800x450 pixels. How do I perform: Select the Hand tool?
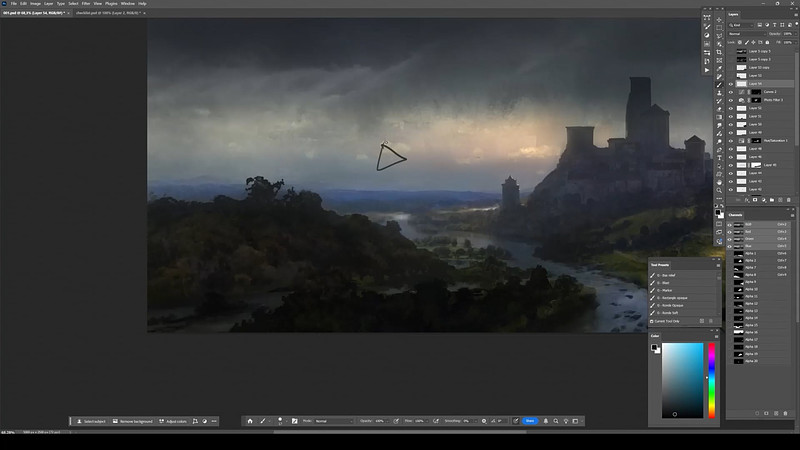[x=719, y=182]
